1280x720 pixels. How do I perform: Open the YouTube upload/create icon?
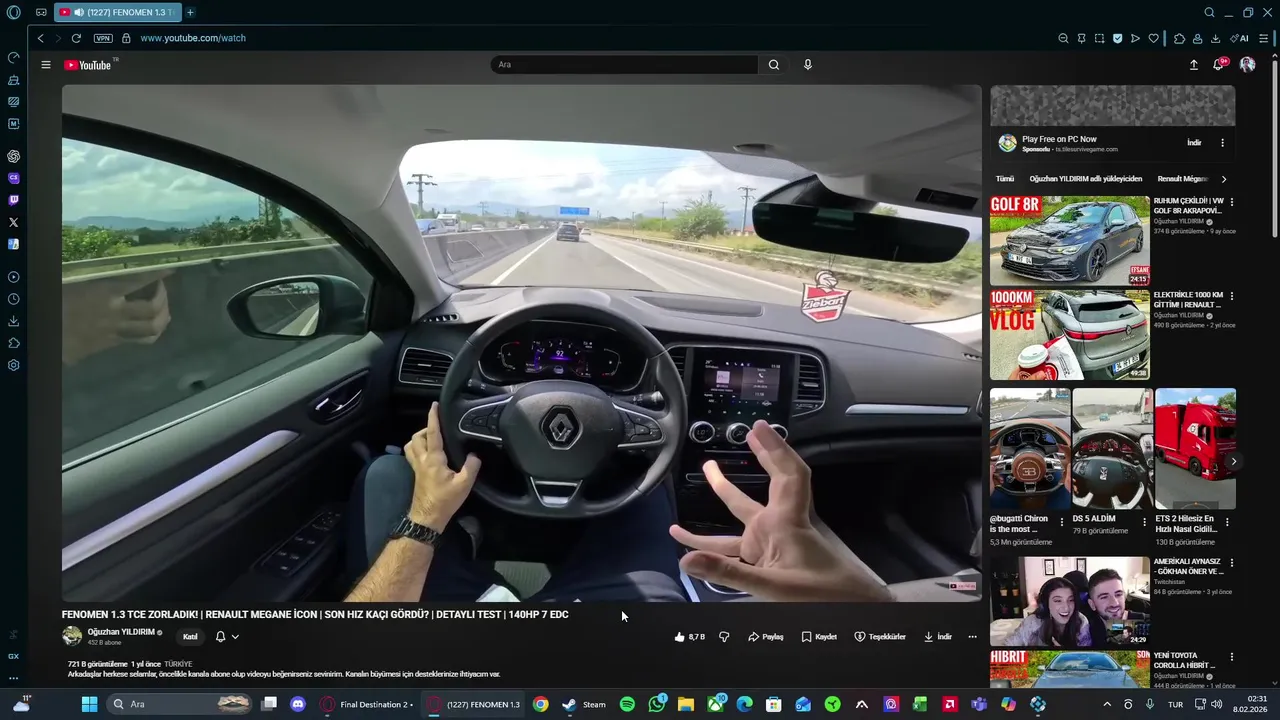pos(1193,65)
